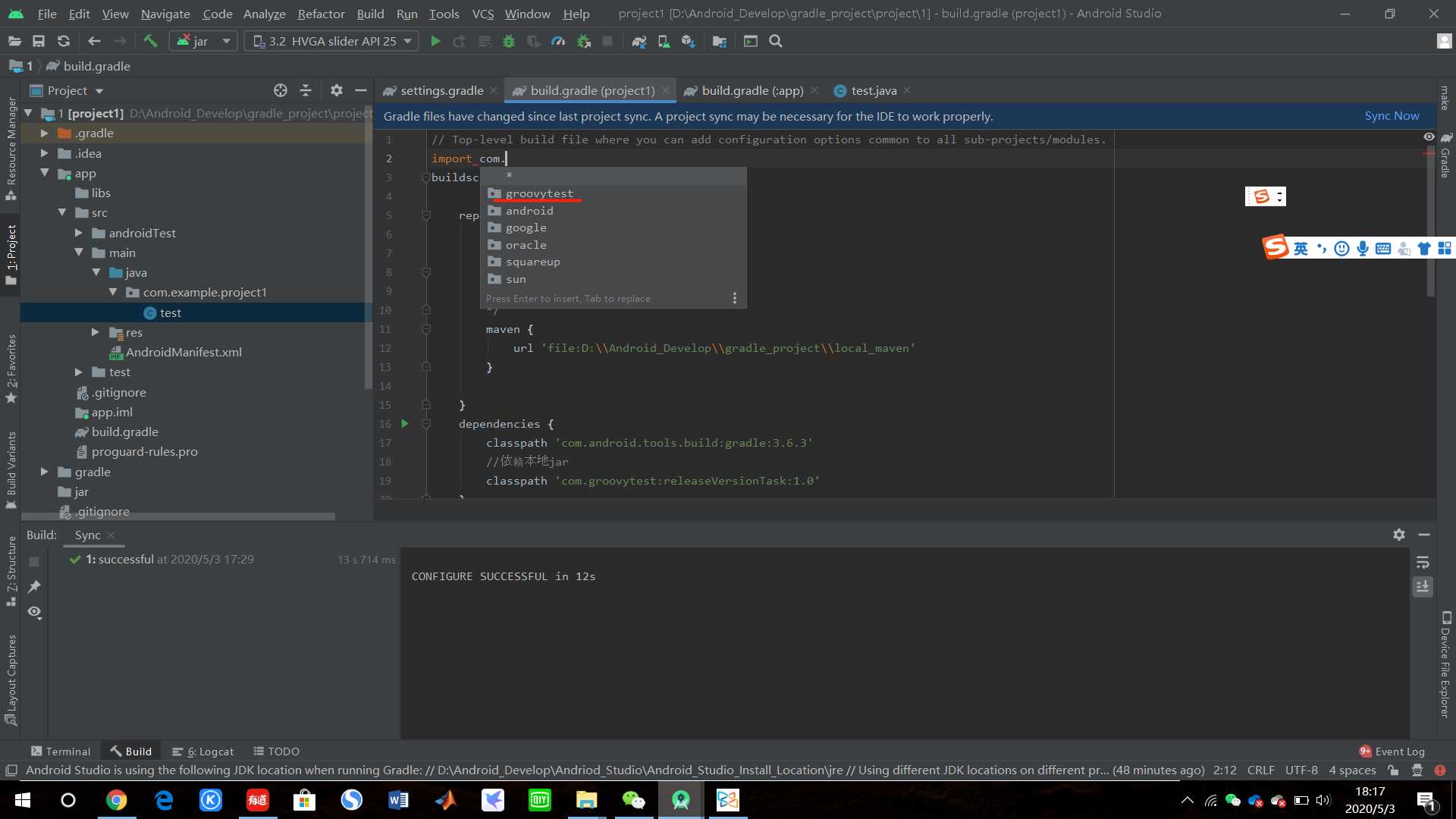Sync project with Gradle files elephant icon
The image size is (1456, 819).
click(639, 41)
